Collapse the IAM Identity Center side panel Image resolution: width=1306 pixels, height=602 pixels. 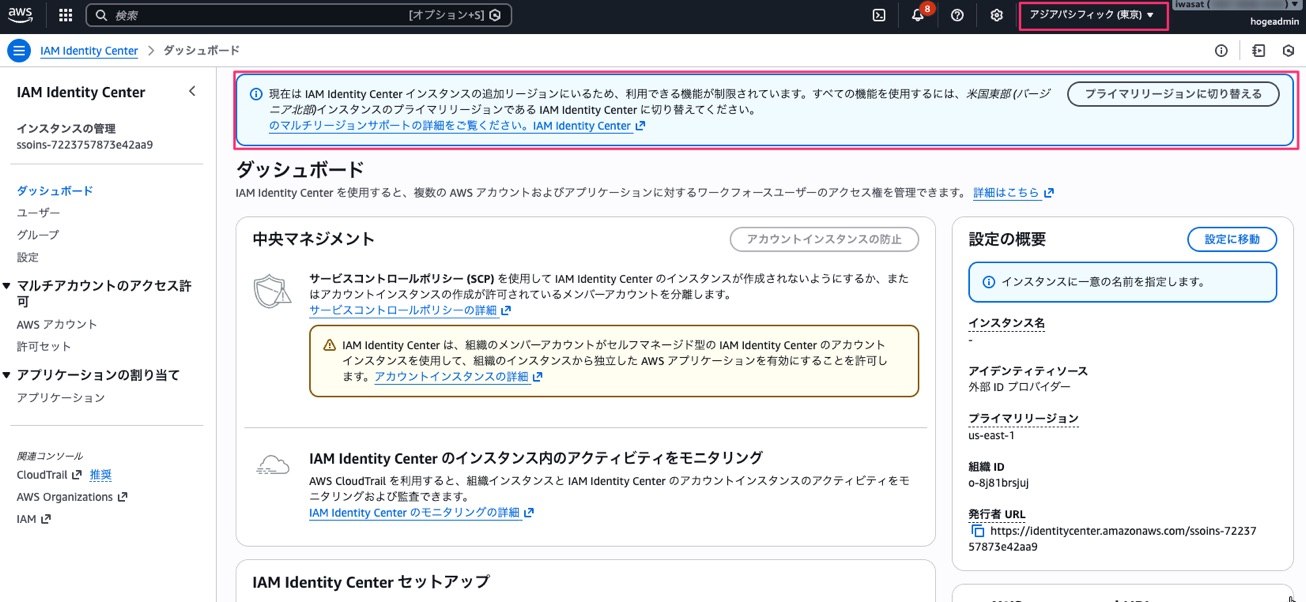click(x=192, y=92)
